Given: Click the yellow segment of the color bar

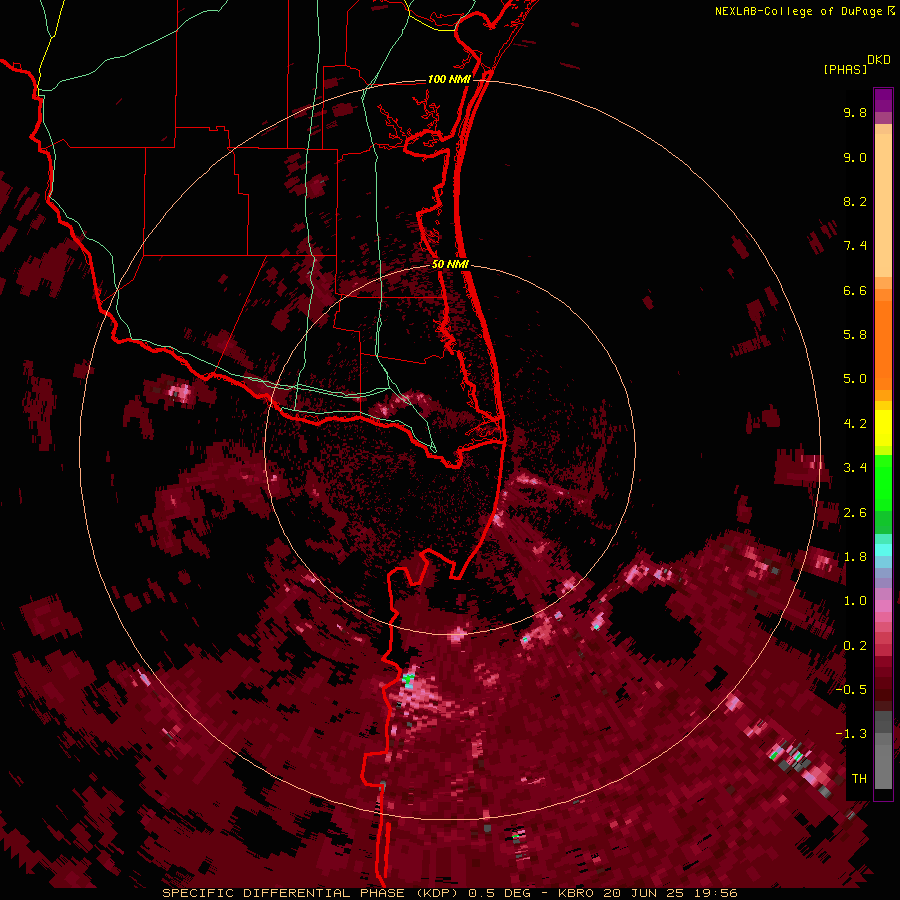Looking at the screenshot, I should point(883,428).
